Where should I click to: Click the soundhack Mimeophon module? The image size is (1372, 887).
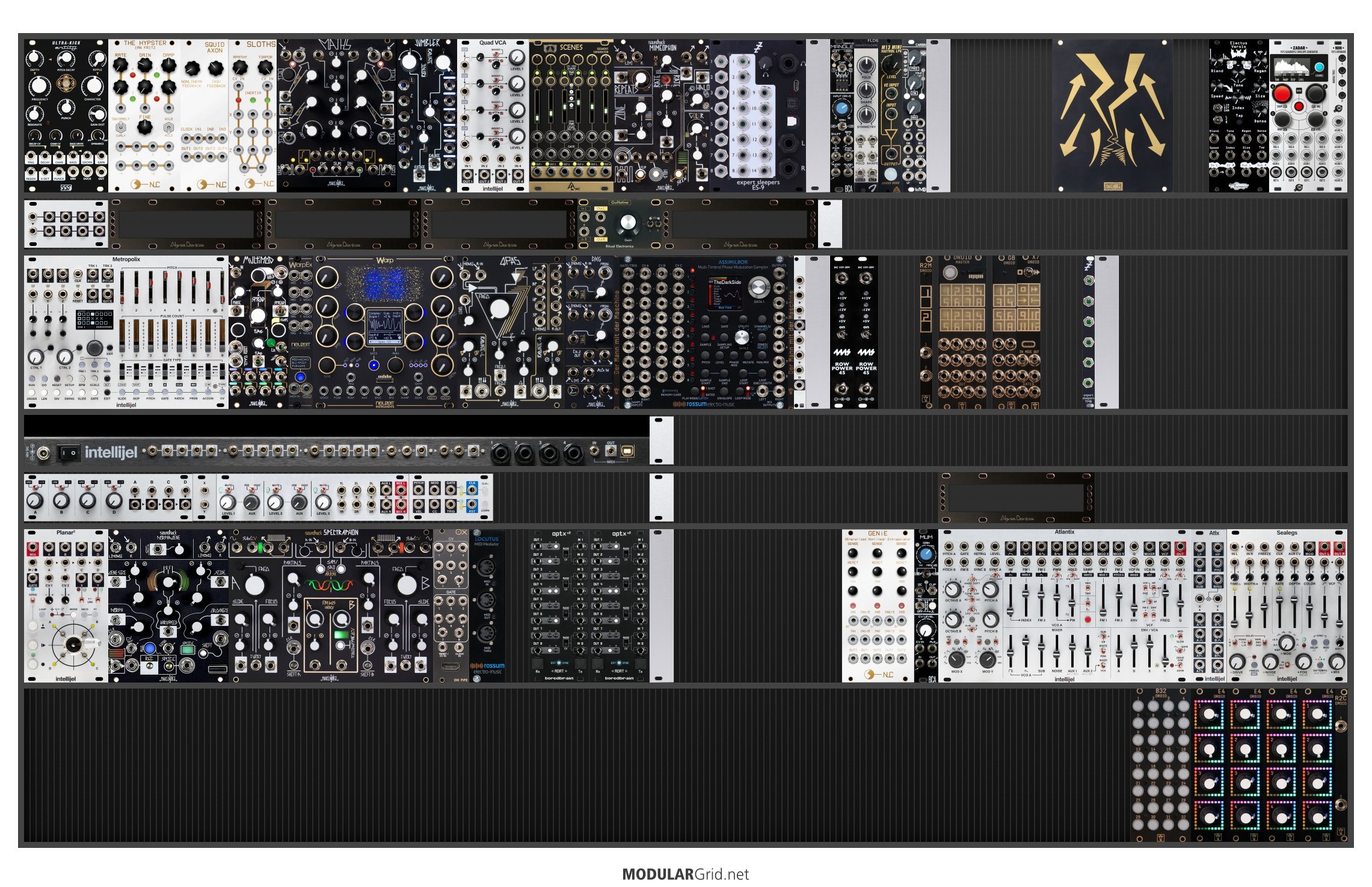[x=662, y=115]
